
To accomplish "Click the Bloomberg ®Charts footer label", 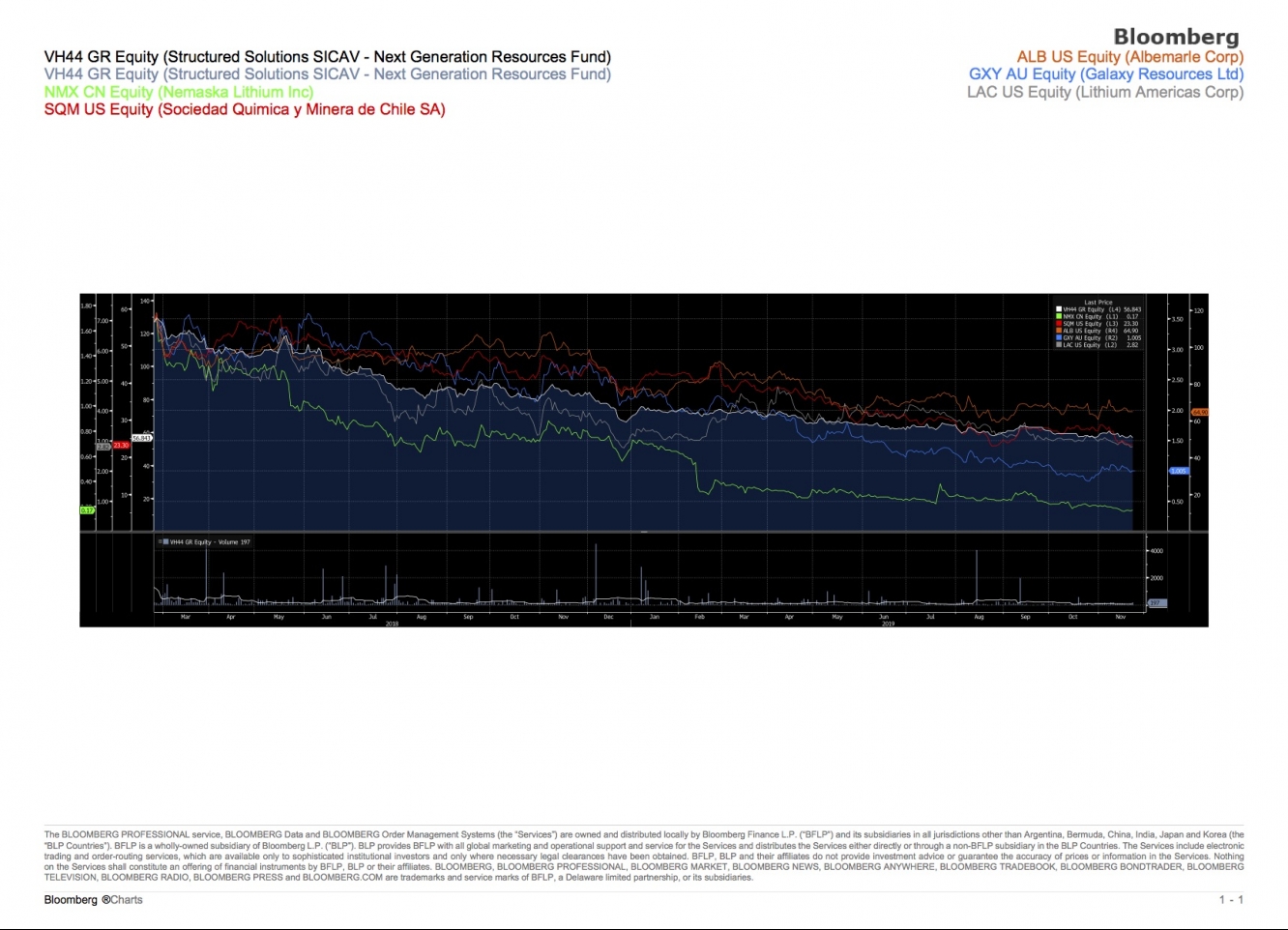I will pyautogui.click(x=93, y=900).
